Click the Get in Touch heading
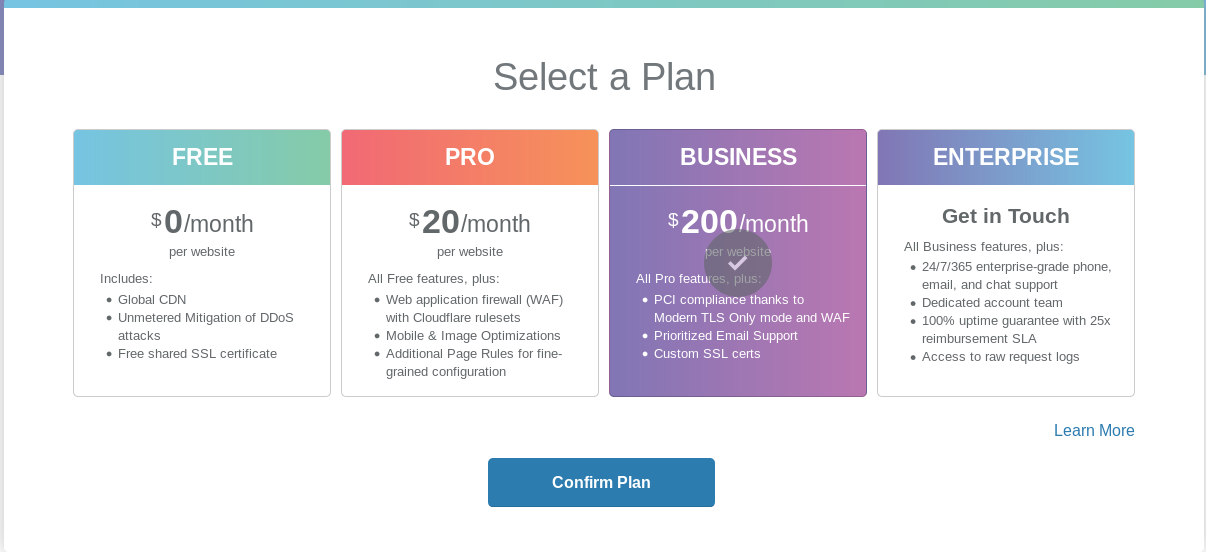This screenshot has height=552, width=1206. tap(1006, 216)
